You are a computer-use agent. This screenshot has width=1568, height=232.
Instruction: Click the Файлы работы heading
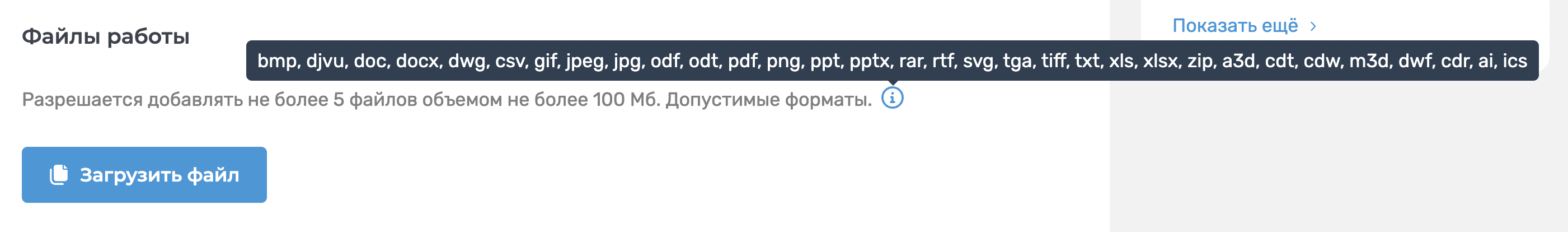pyautogui.click(x=105, y=36)
